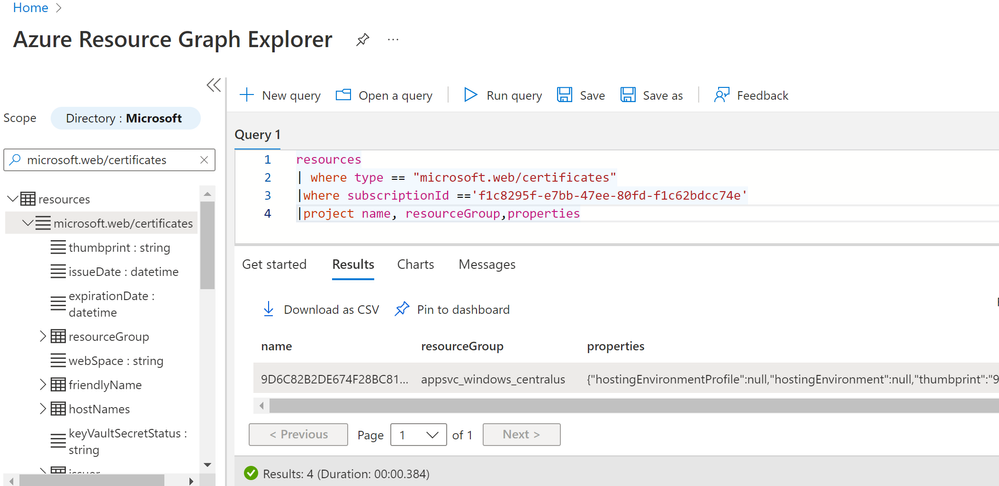Click the Download as CSV label

point(331,310)
